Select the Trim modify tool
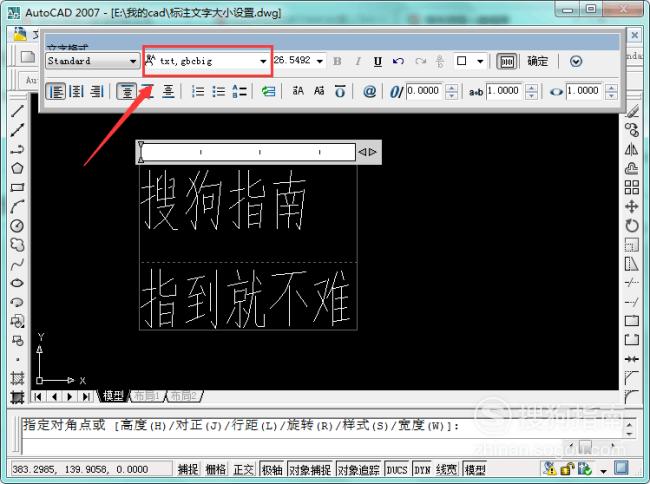Screen dimensions: 650x484 [631, 283]
